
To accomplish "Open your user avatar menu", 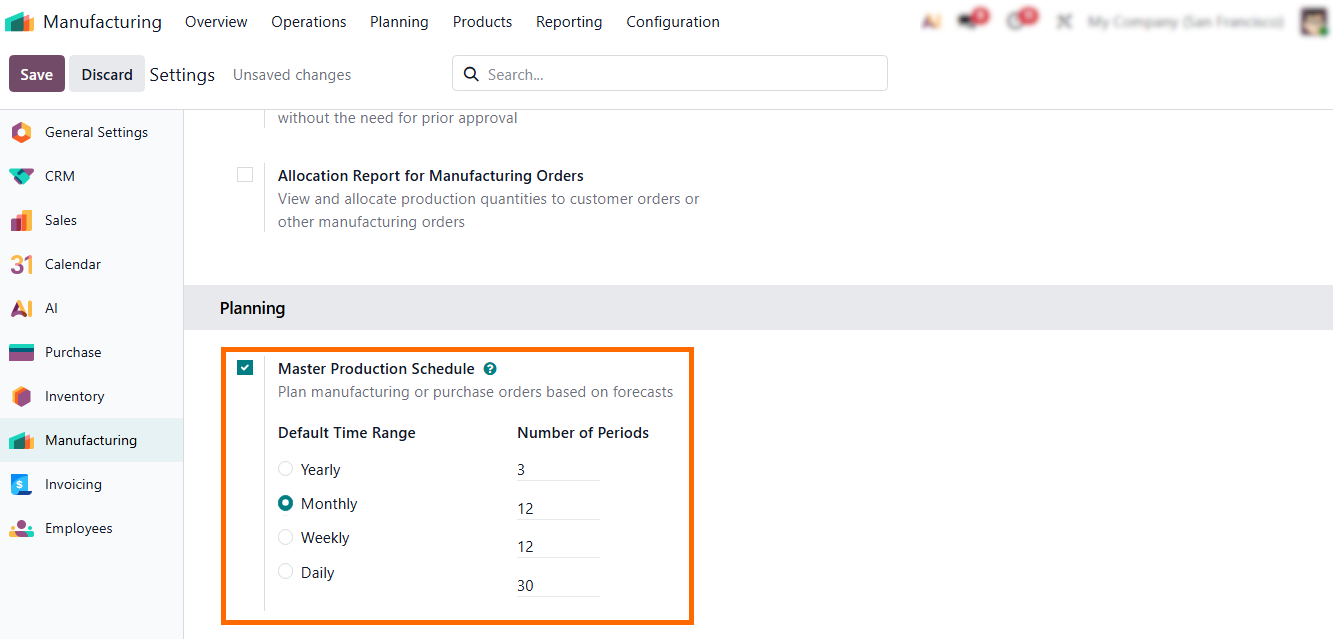I will (1312, 21).
